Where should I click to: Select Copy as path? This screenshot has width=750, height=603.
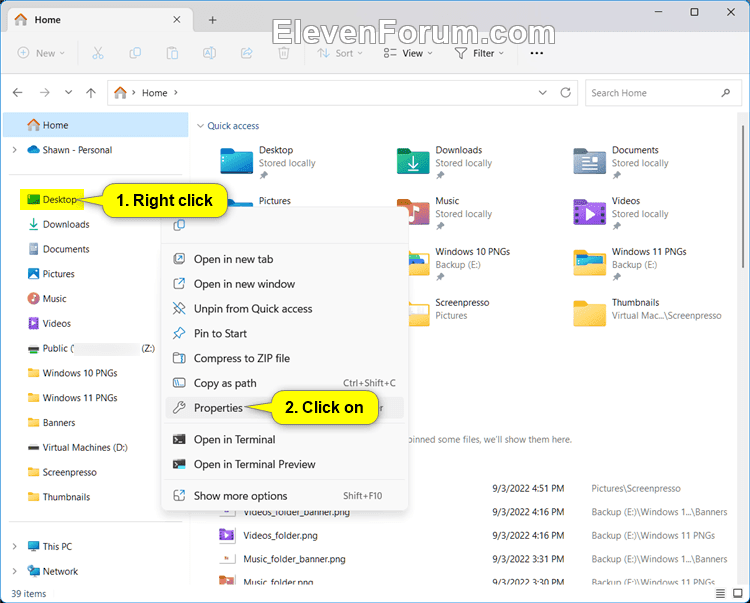pos(285,383)
